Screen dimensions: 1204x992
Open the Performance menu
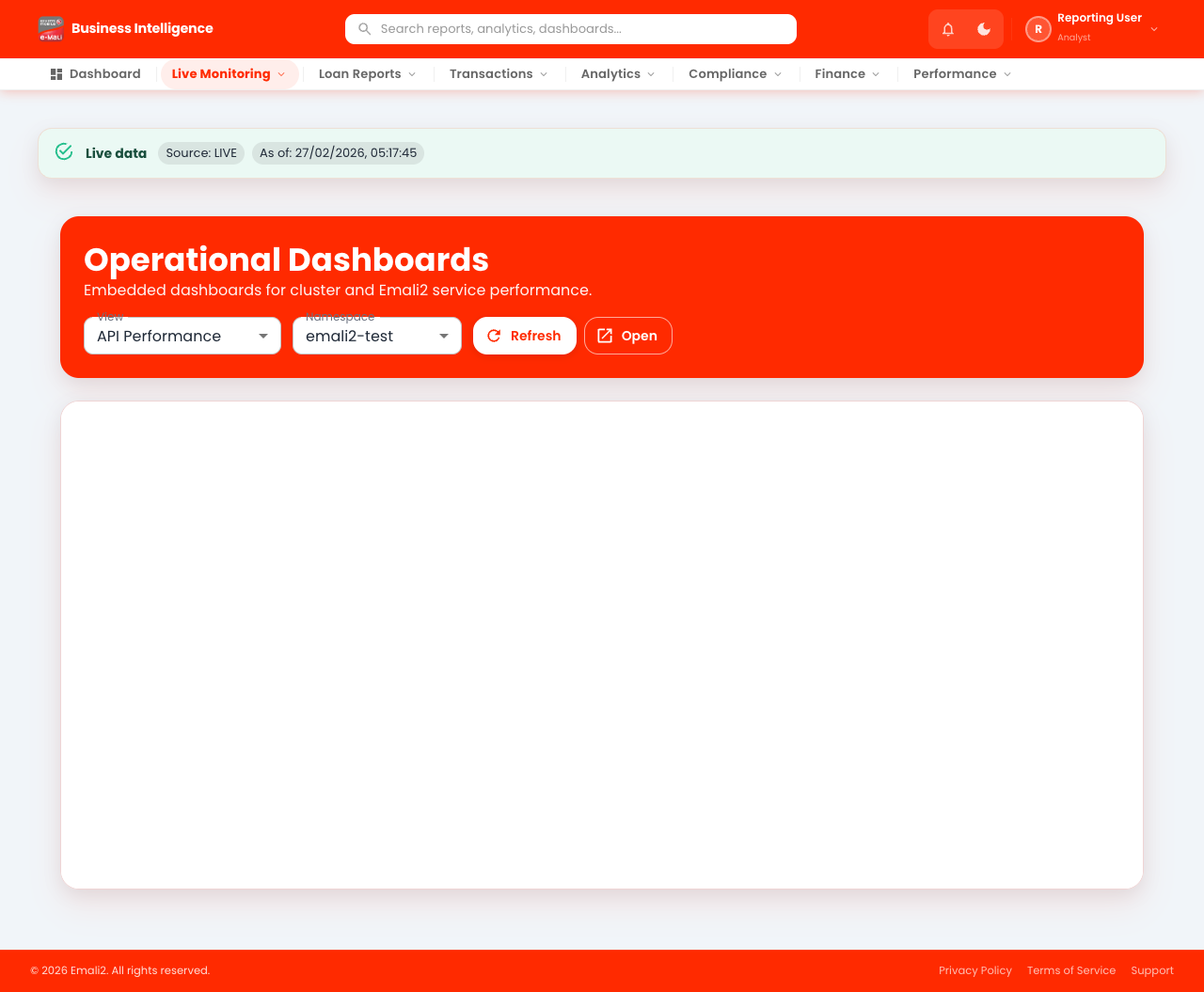962,74
